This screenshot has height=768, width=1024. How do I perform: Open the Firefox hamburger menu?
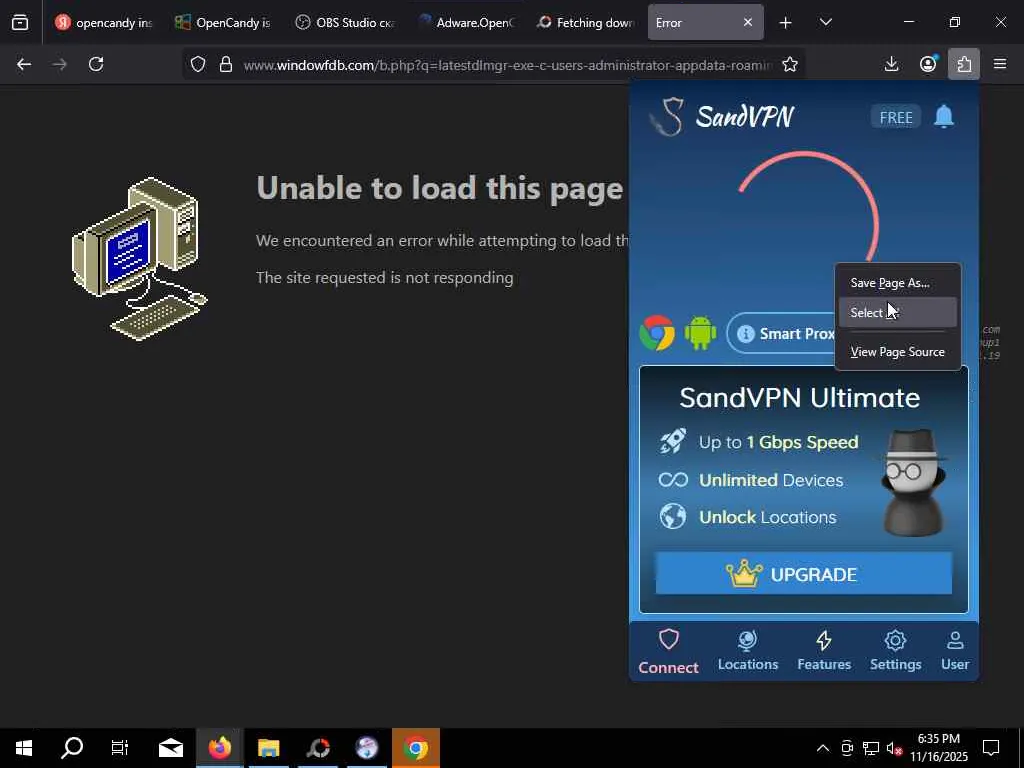[1000, 64]
